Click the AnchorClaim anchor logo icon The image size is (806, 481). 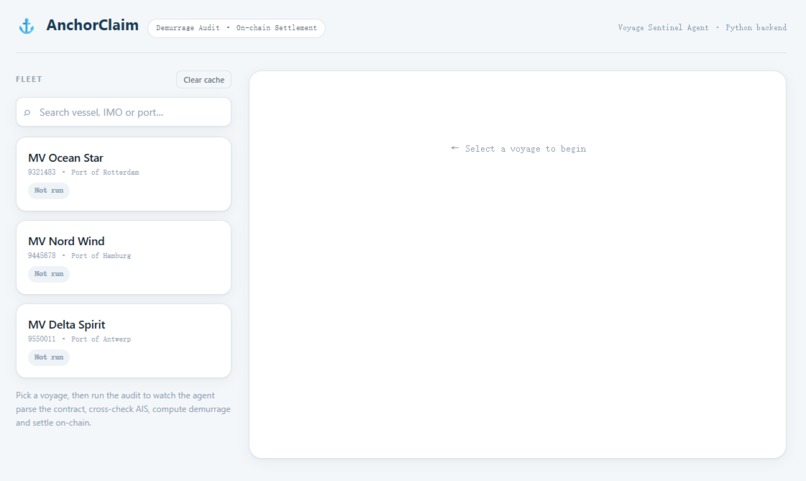[x=26, y=26]
